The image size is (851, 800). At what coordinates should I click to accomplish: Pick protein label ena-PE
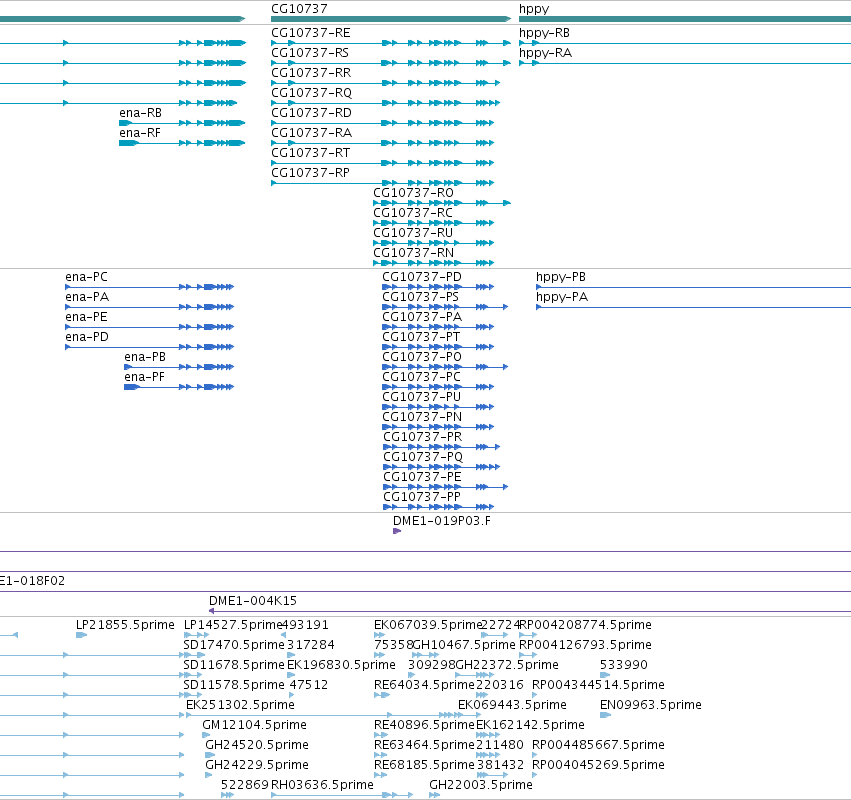click(86, 317)
